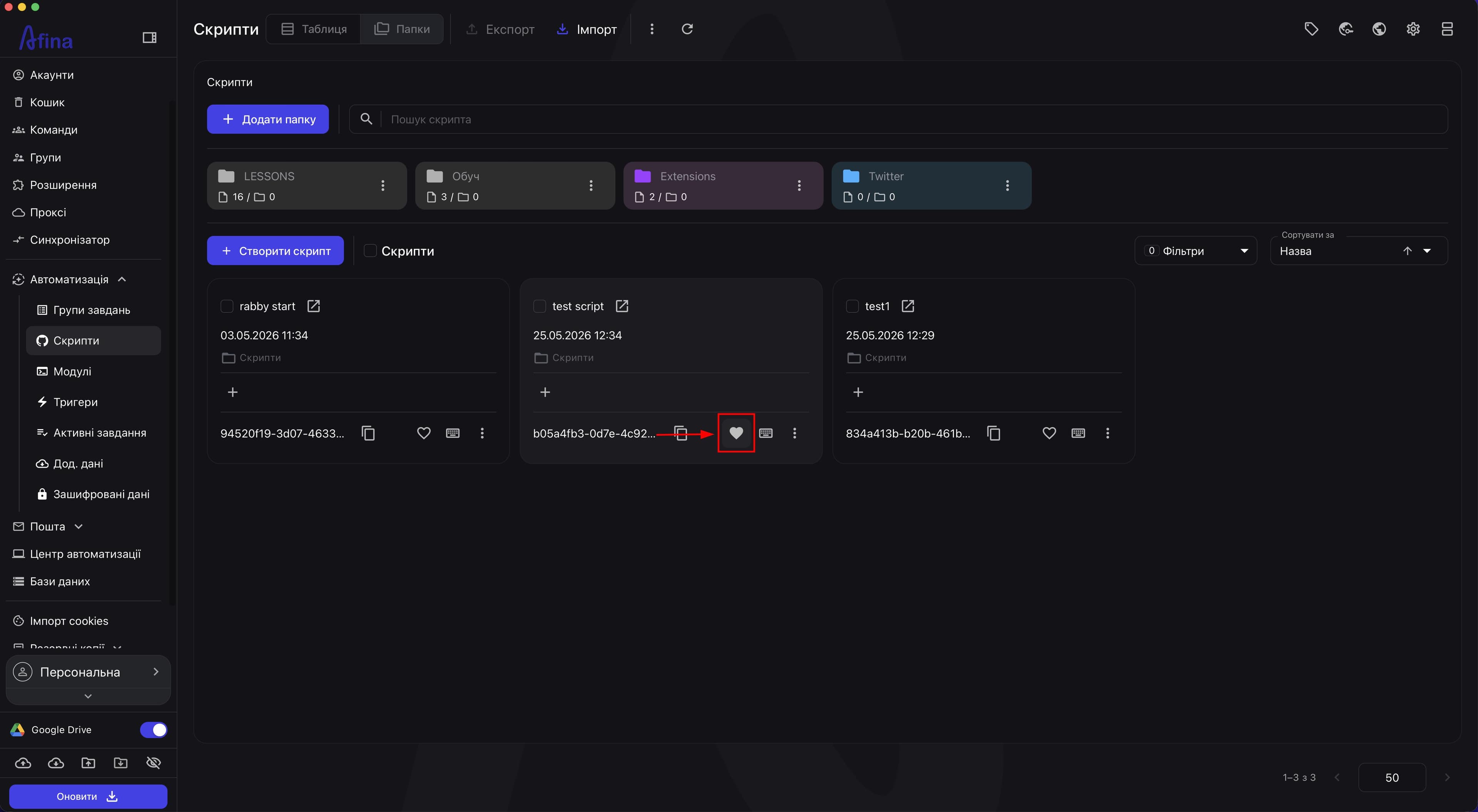Open the Персональна workspace chevron
This screenshot has width=1478, height=812.
click(155, 672)
